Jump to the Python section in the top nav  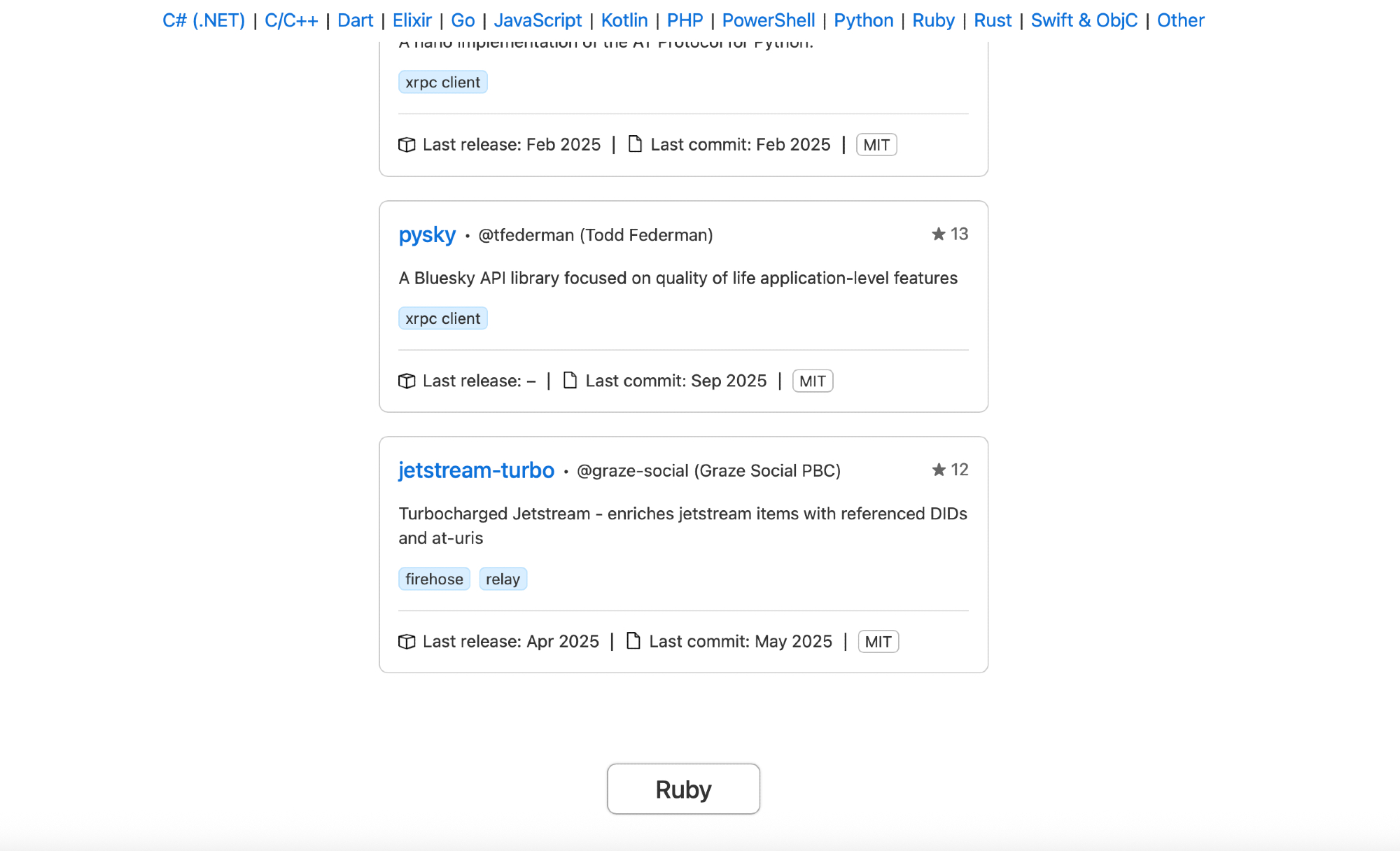(863, 20)
